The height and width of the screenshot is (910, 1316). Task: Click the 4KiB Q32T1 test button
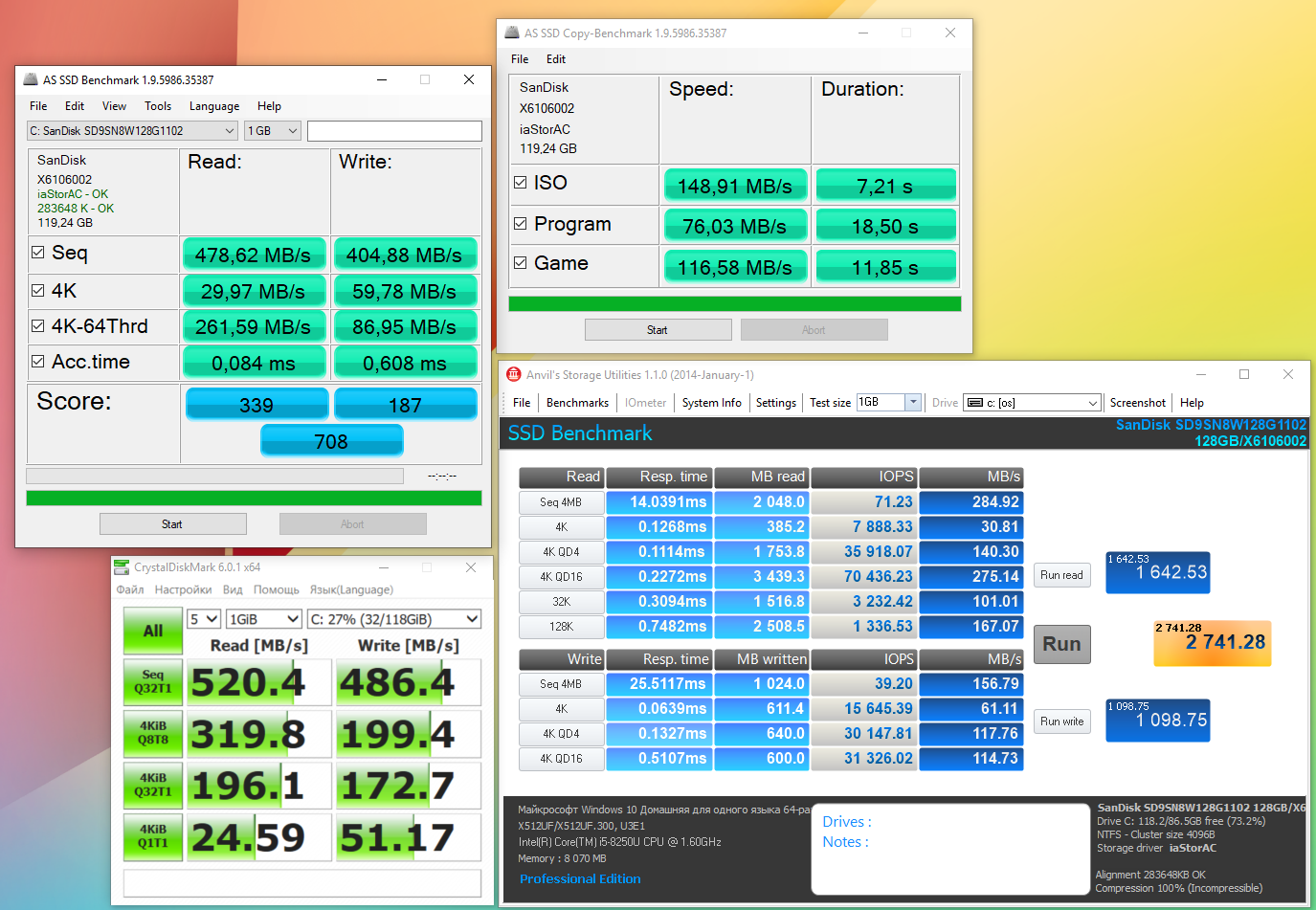(x=153, y=786)
